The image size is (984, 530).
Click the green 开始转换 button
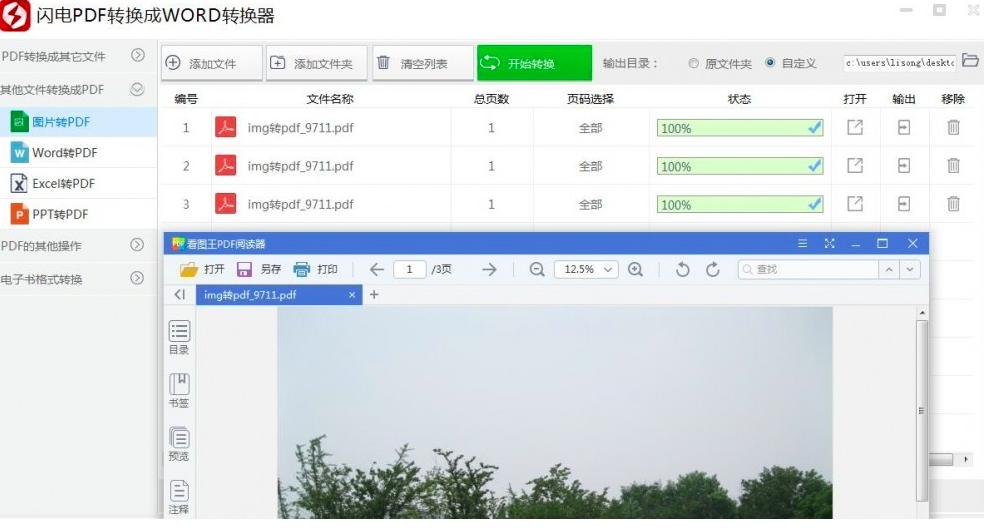click(x=534, y=63)
